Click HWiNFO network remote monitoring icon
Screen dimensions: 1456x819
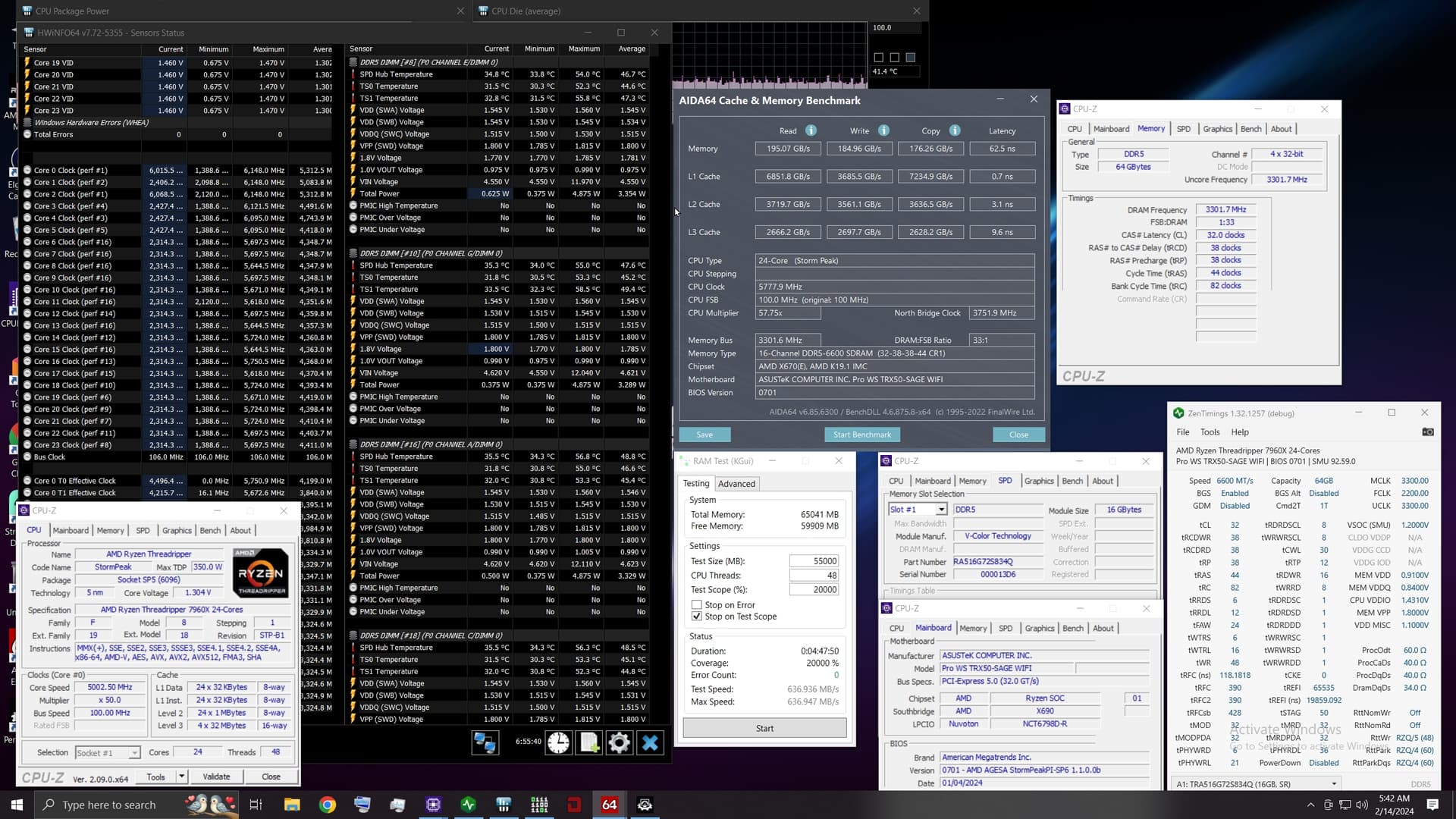pyautogui.click(x=485, y=742)
